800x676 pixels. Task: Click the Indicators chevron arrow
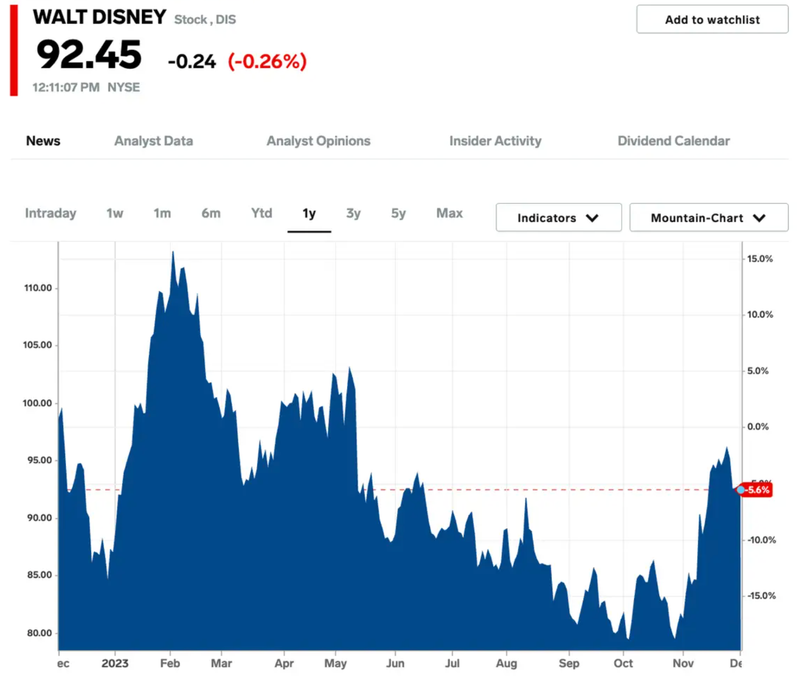coord(592,218)
